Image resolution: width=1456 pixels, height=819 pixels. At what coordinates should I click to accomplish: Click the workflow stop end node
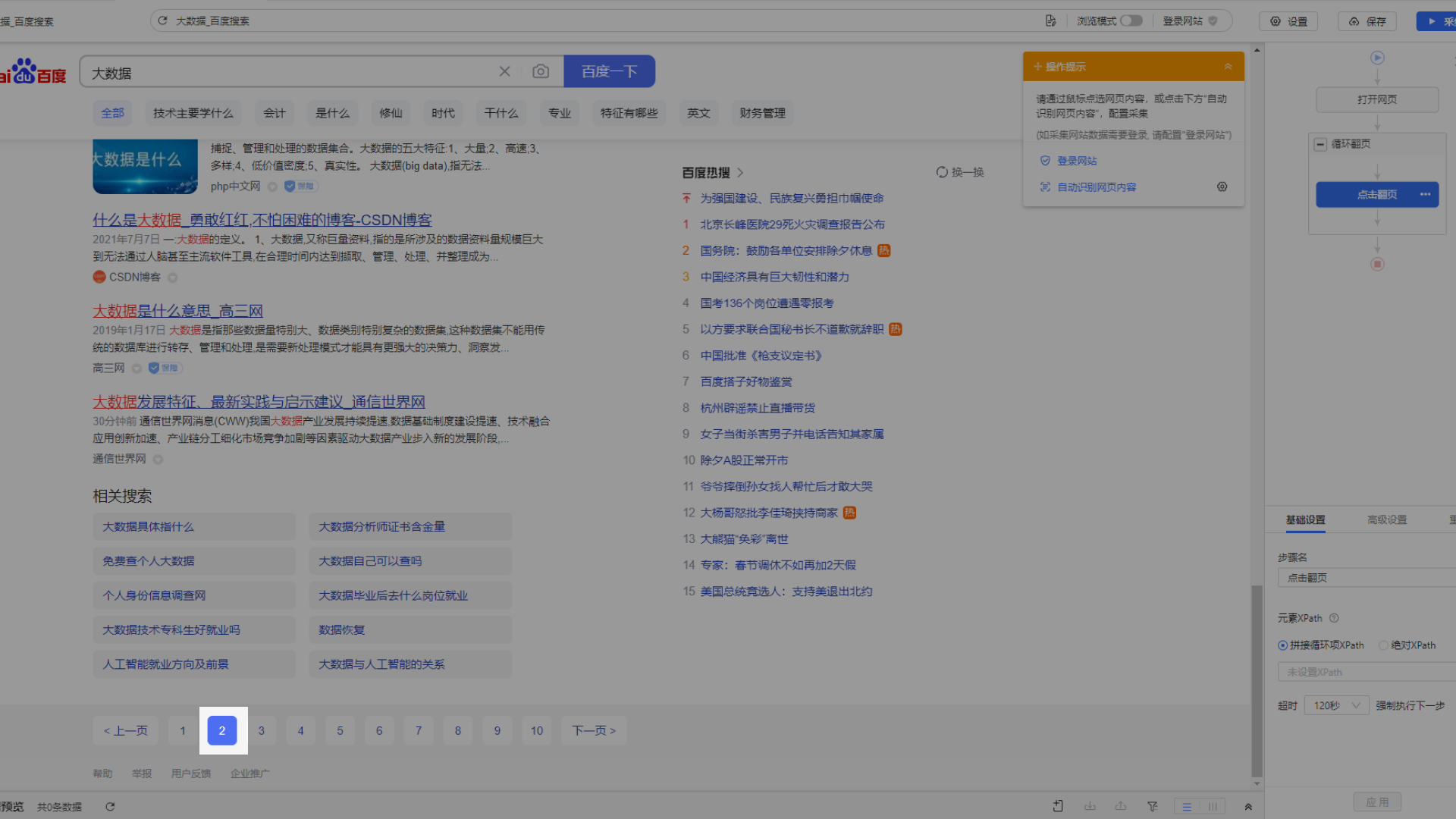[x=1377, y=264]
